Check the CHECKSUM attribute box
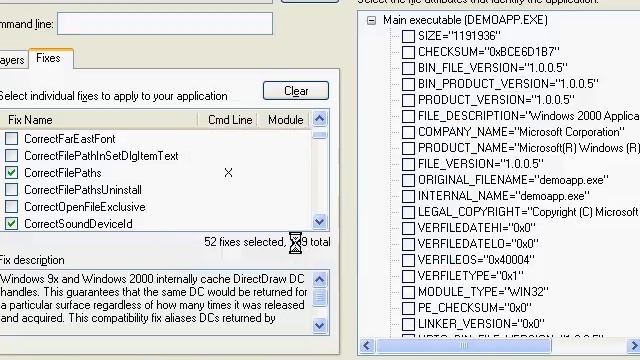 (x=408, y=52)
